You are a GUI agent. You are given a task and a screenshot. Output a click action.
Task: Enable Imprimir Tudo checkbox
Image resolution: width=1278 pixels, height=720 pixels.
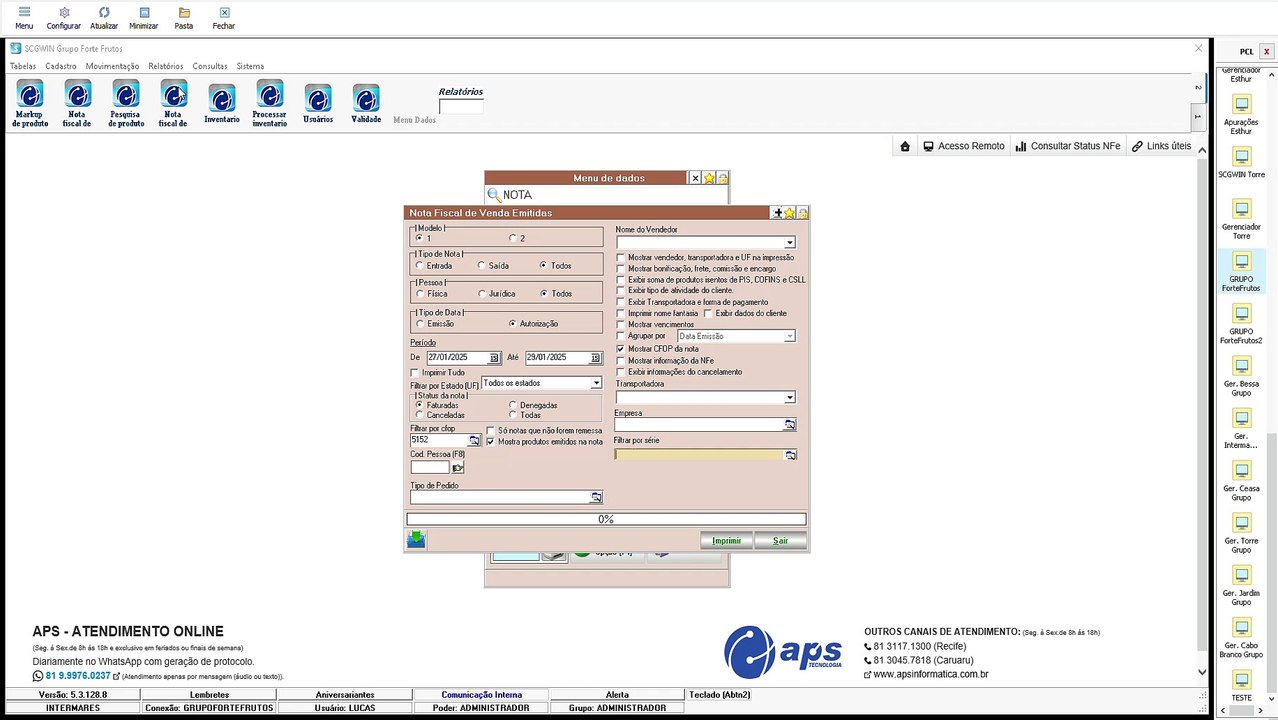coord(415,373)
